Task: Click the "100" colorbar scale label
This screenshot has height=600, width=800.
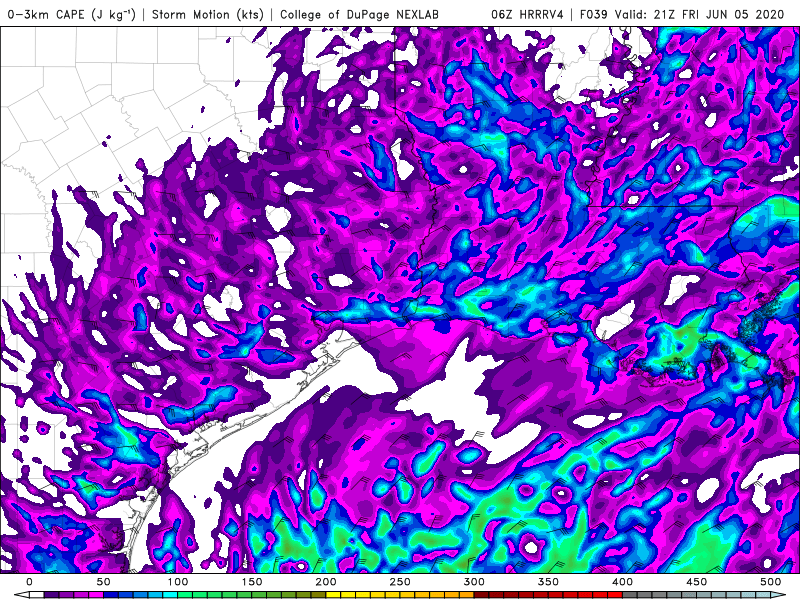Action: tap(178, 582)
